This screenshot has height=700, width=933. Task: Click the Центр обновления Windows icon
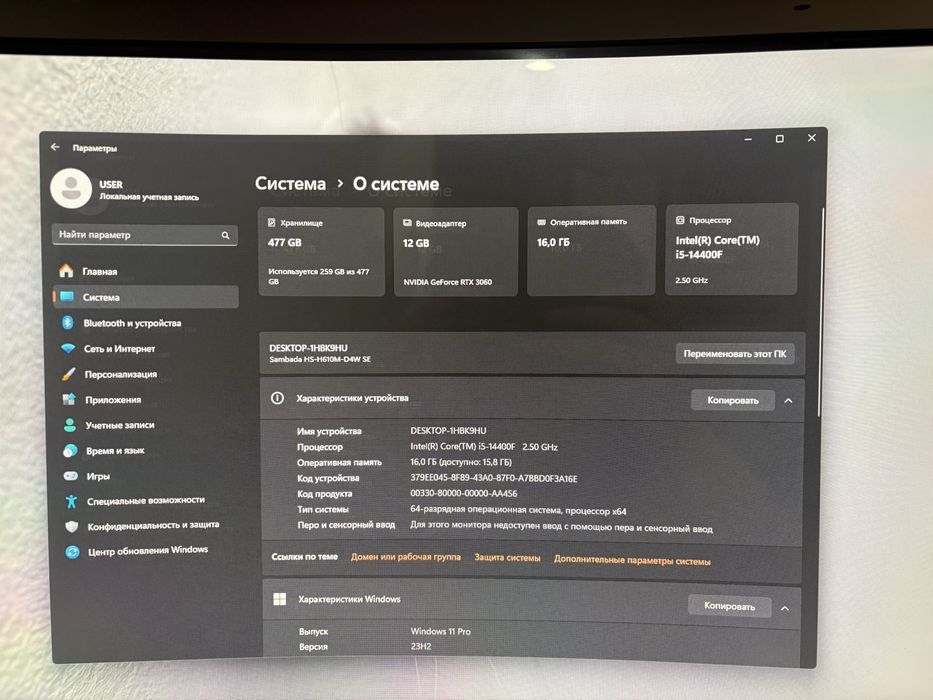point(73,552)
